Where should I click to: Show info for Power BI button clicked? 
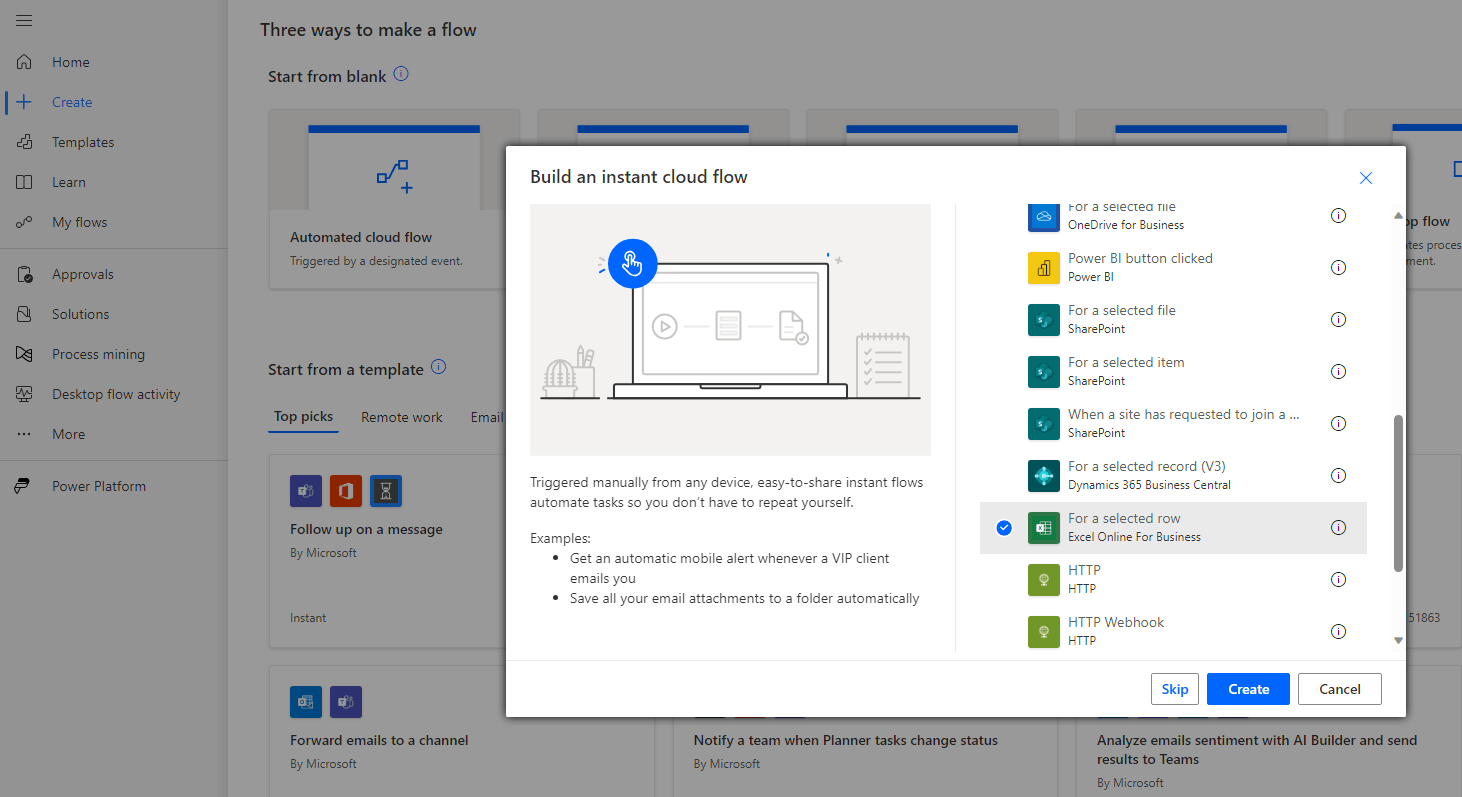pyautogui.click(x=1338, y=268)
